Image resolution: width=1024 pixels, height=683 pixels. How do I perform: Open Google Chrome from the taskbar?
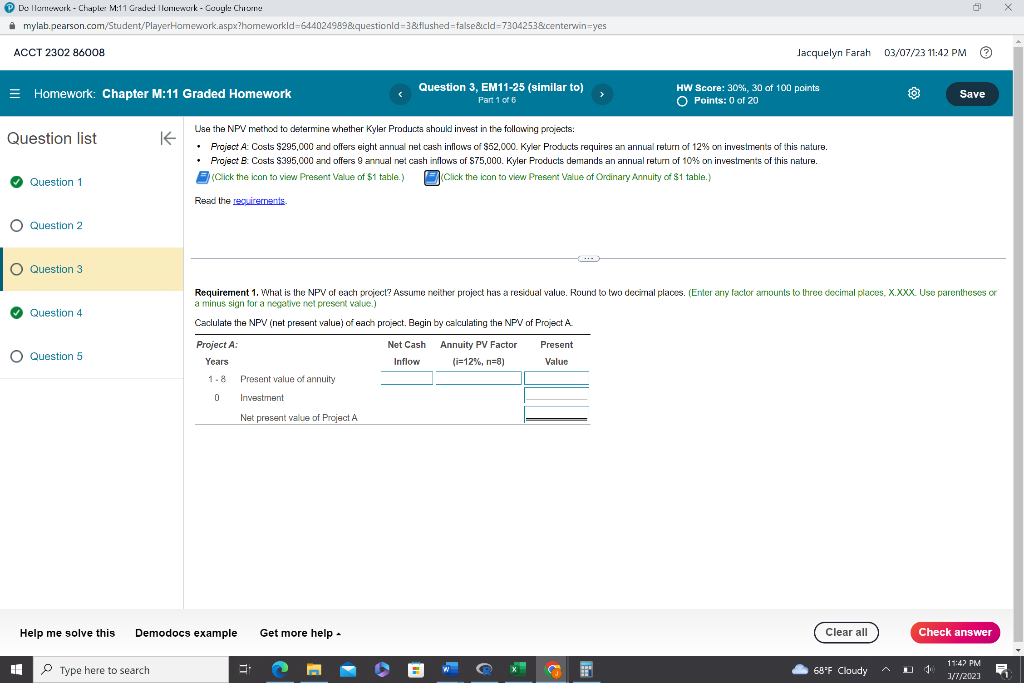click(x=552, y=670)
